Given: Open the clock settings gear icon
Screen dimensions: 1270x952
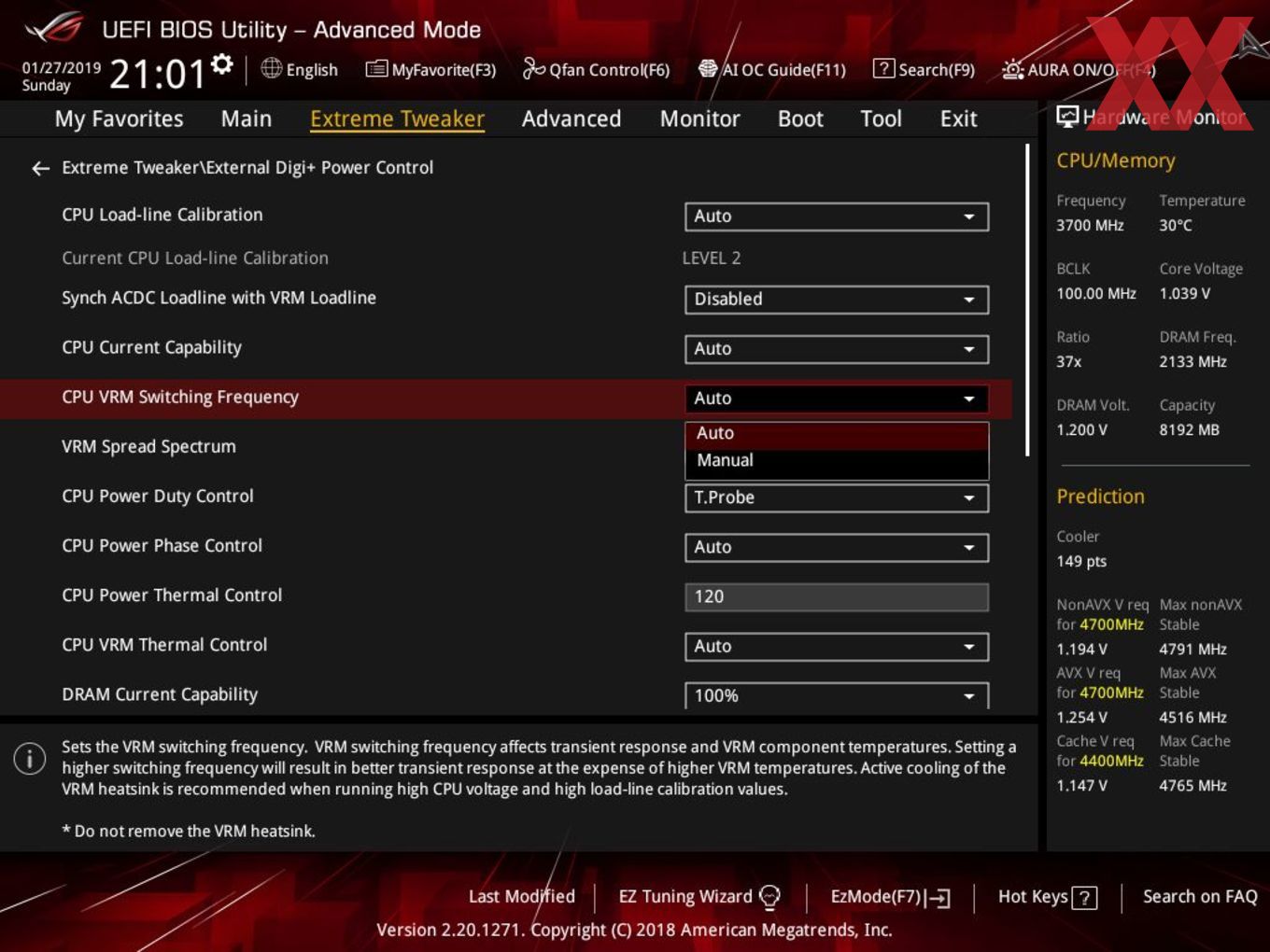Looking at the screenshot, I should point(222,63).
